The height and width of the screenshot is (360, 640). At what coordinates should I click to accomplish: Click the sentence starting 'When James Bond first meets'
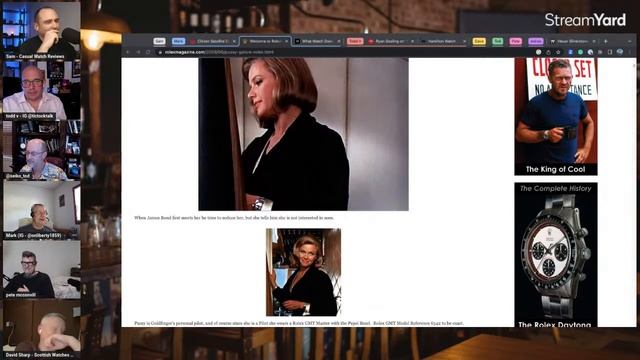[234, 218]
